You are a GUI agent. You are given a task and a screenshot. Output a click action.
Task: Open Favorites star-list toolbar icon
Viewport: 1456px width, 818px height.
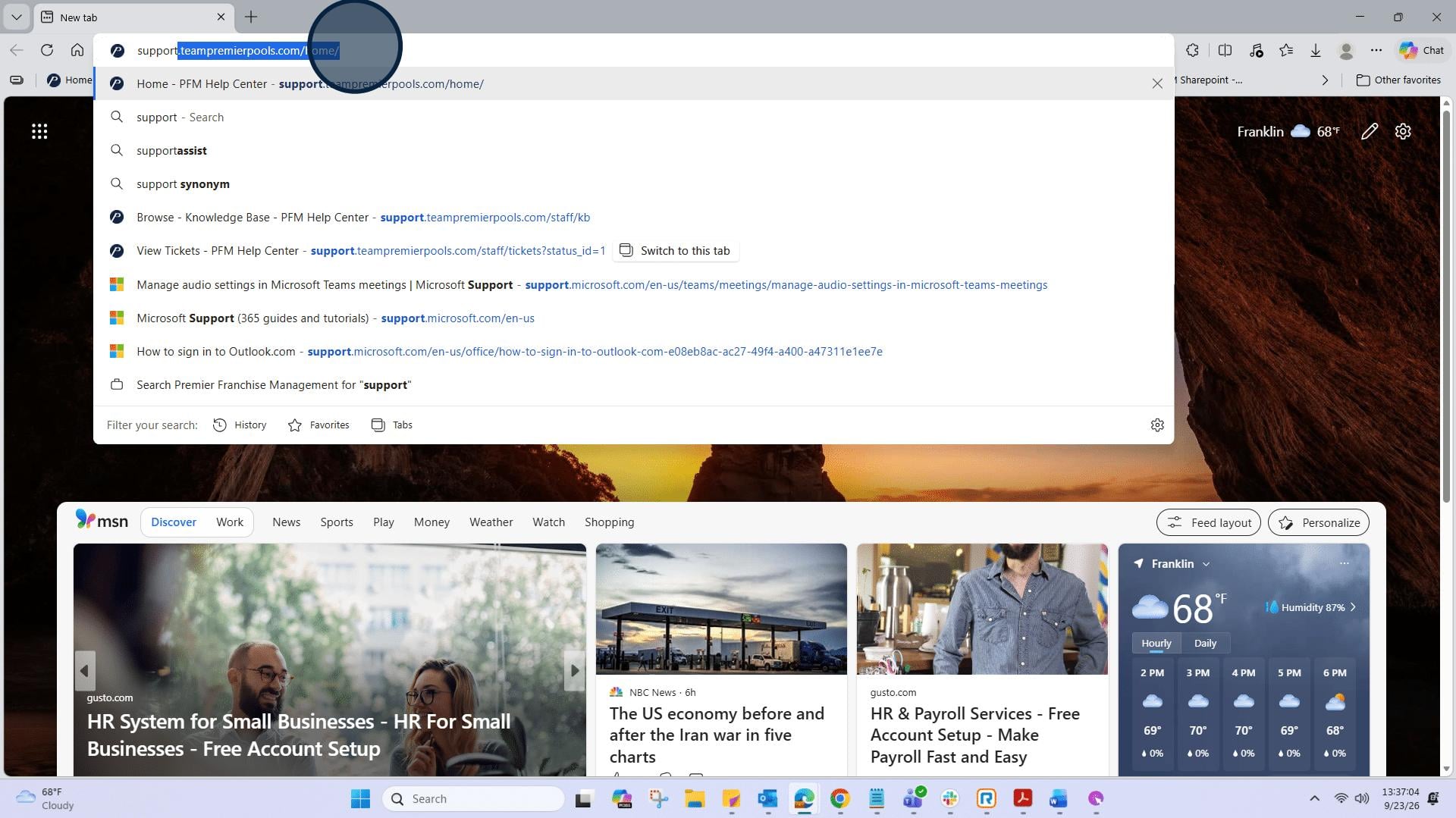(1286, 50)
